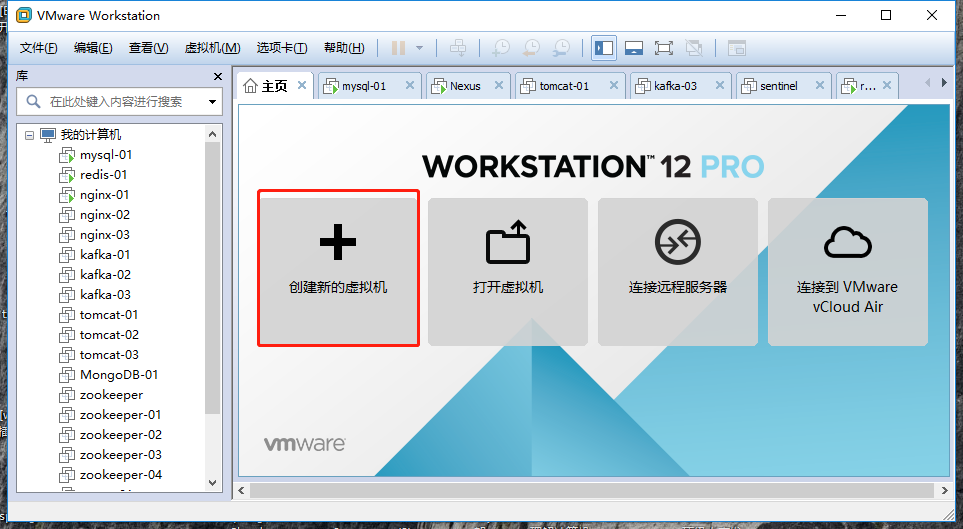The height and width of the screenshot is (529, 963).
Task: Open the 选项卡(T) menu
Action: point(282,48)
